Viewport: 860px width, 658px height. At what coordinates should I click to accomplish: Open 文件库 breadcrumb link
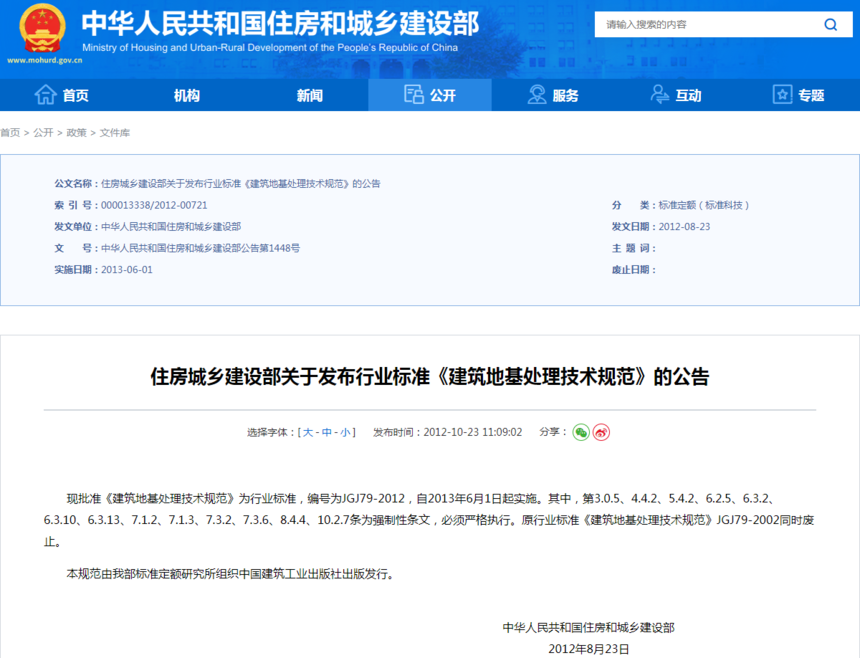pyautogui.click(x=115, y=133)
